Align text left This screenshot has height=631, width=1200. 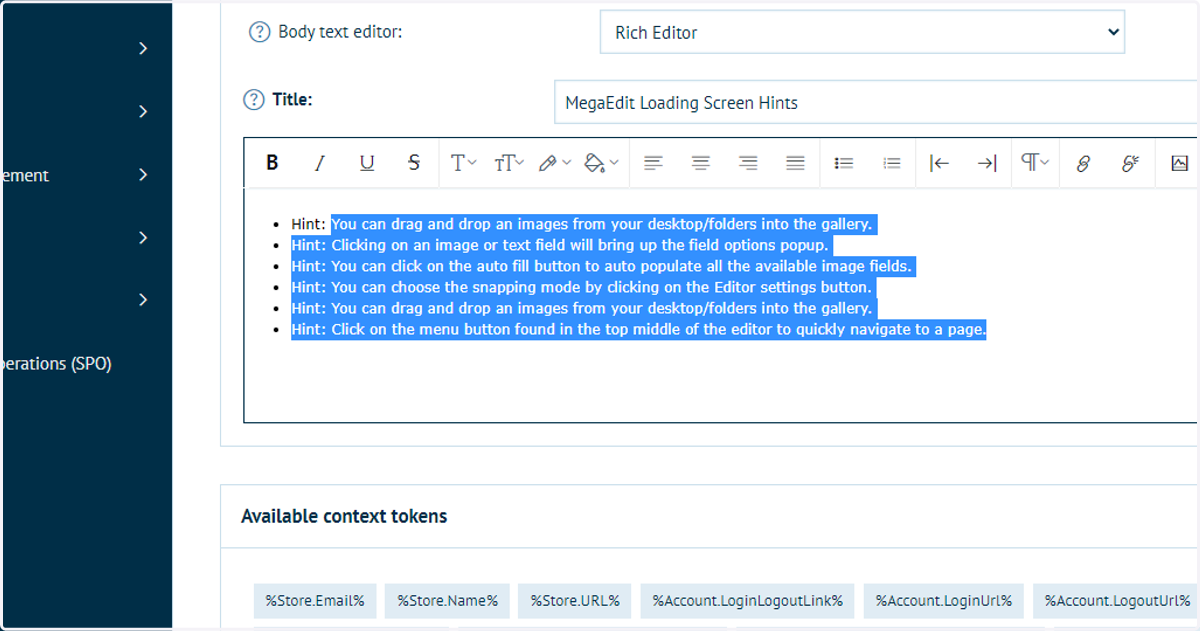653,163
